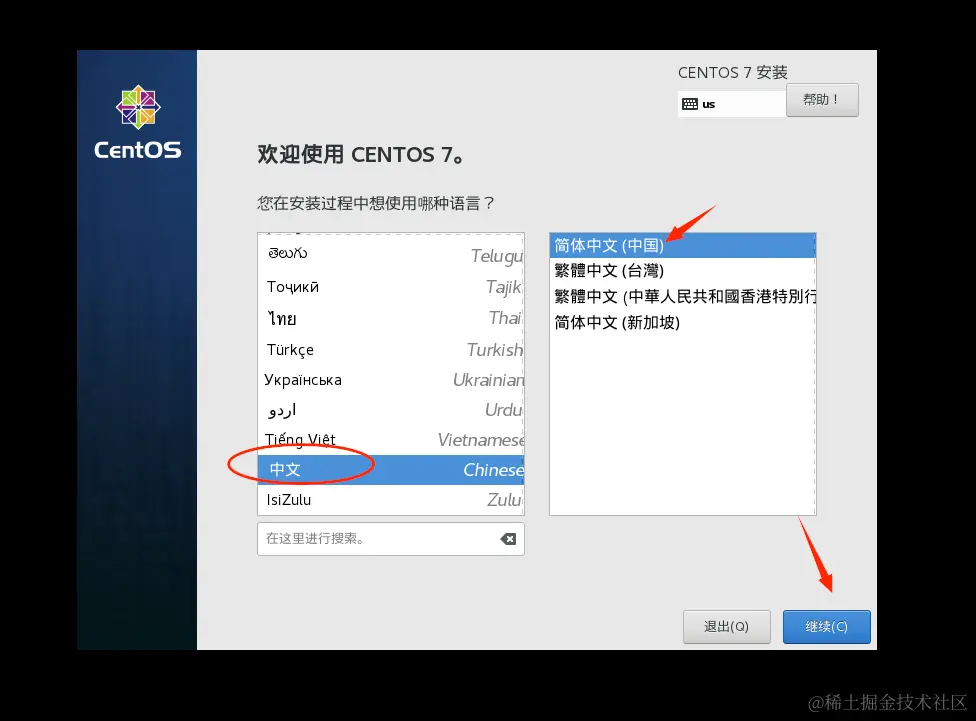Click the CentOS logo in the sidebar
Screen dimensions: 976x721
[138, 123]
